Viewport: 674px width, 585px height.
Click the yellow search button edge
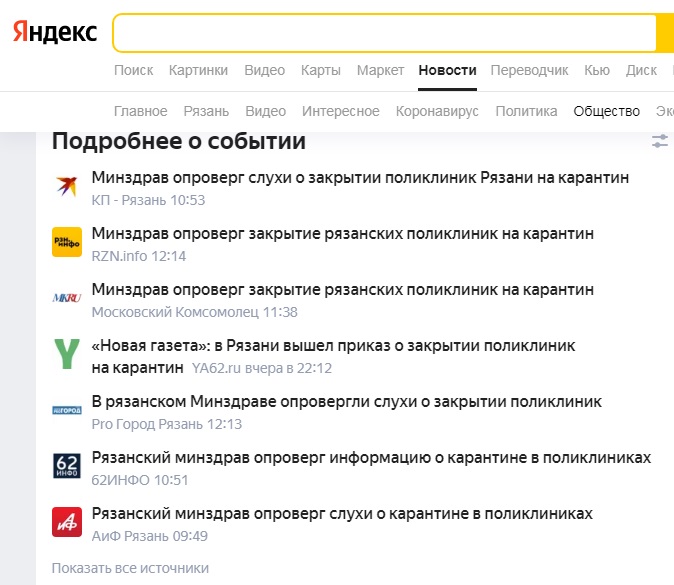coord(665,33)
